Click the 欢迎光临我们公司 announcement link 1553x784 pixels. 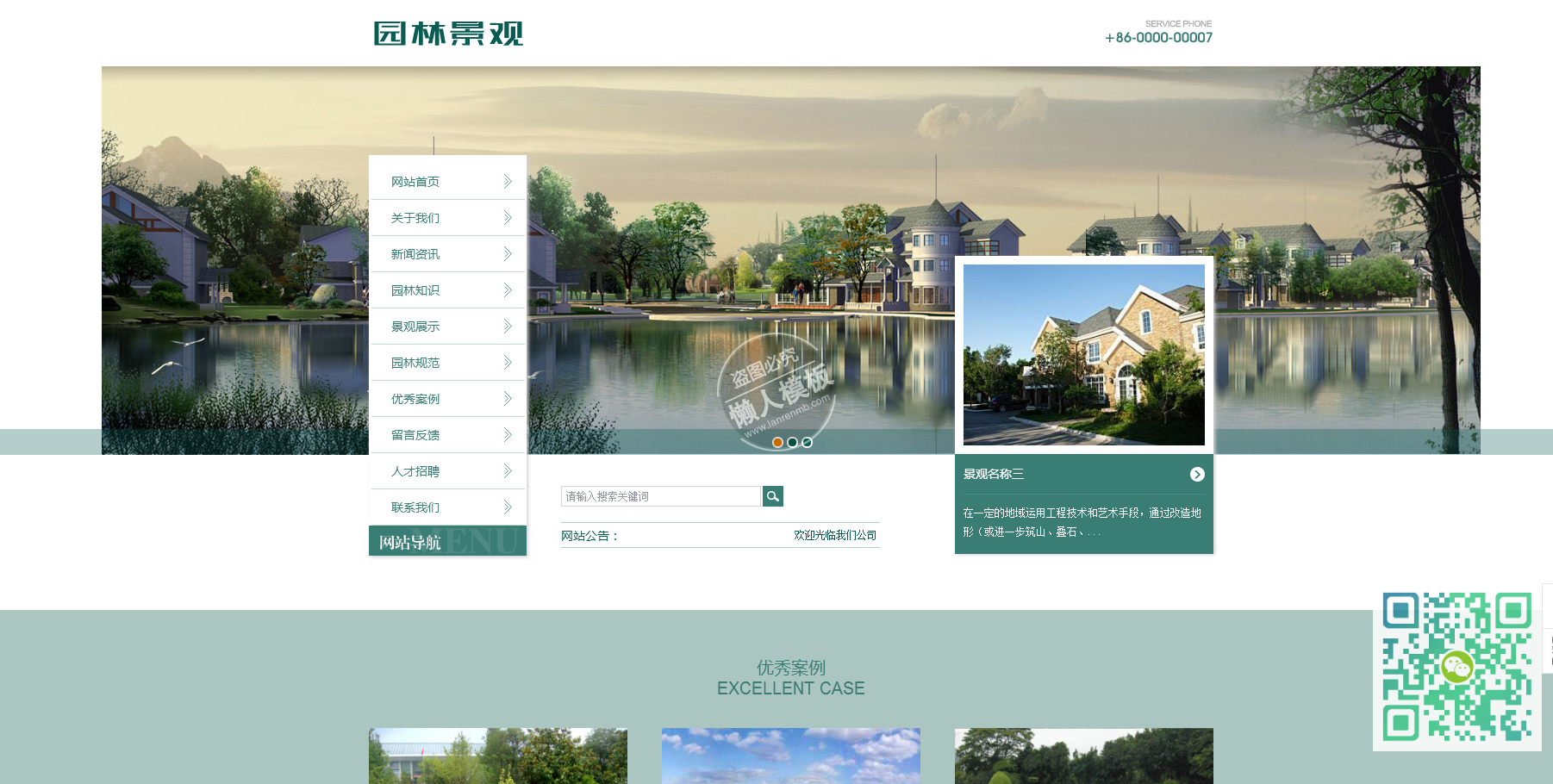point(834,535)
